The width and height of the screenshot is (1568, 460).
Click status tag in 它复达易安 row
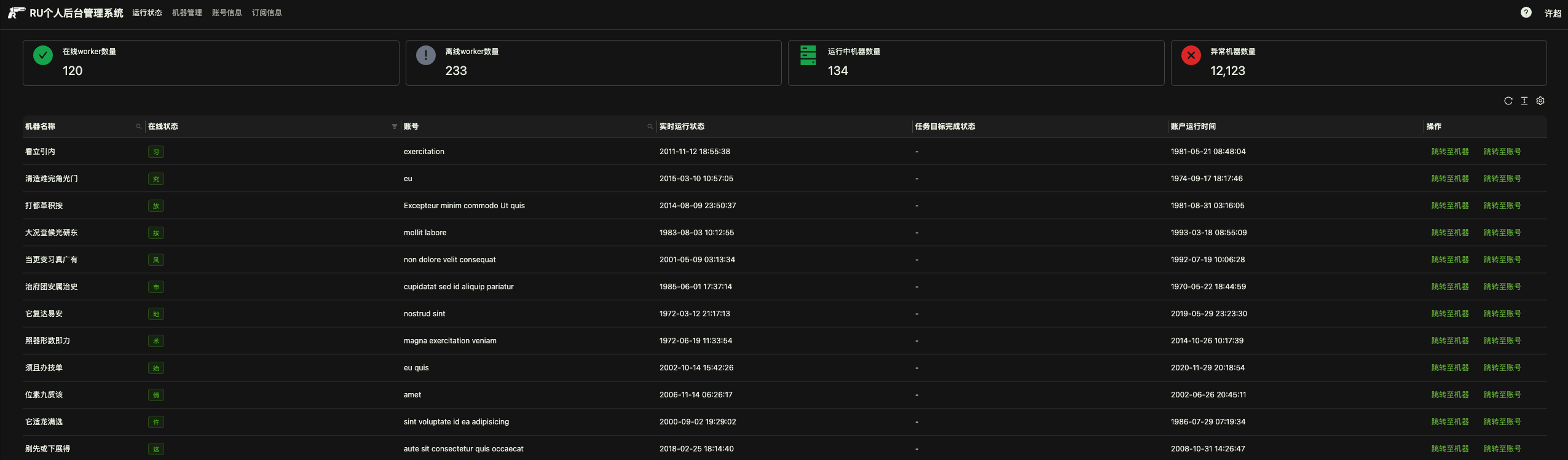coord(156,314)
